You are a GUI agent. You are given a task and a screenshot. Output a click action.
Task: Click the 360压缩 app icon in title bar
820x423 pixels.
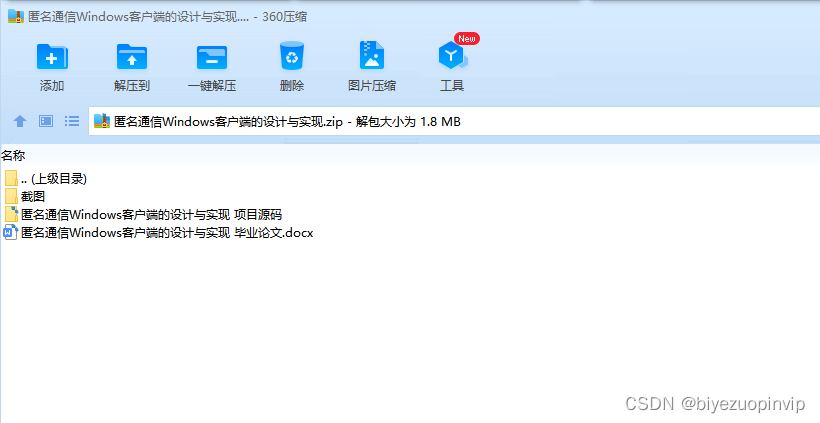[16, 16]
